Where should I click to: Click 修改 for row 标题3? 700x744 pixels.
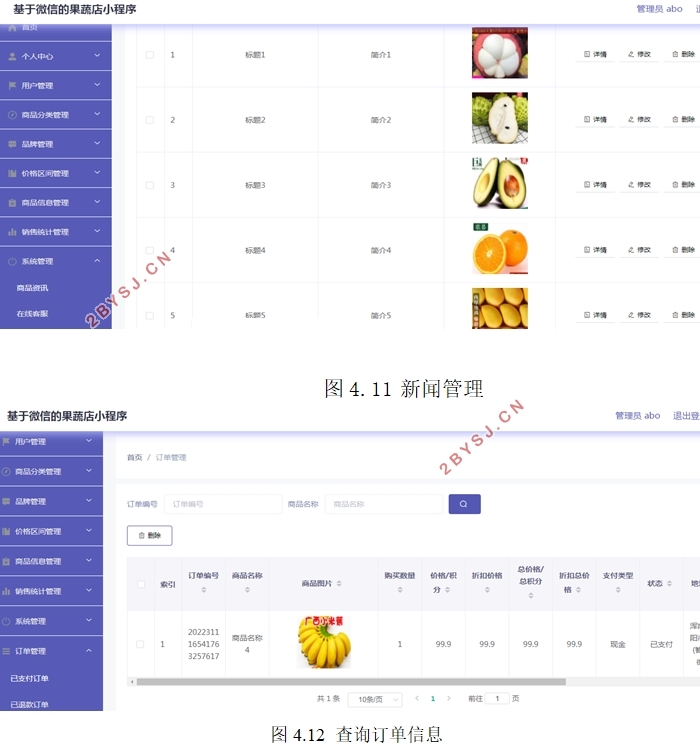[x=639, y=185]
